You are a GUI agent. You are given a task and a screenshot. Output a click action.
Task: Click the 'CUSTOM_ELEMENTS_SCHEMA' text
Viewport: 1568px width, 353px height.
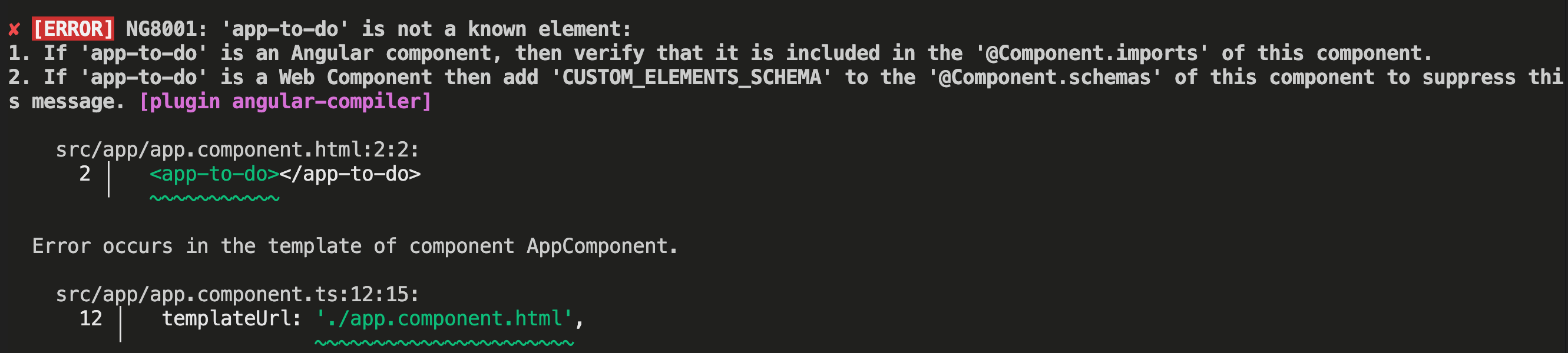pyautogui.click(x=692, y=78)
